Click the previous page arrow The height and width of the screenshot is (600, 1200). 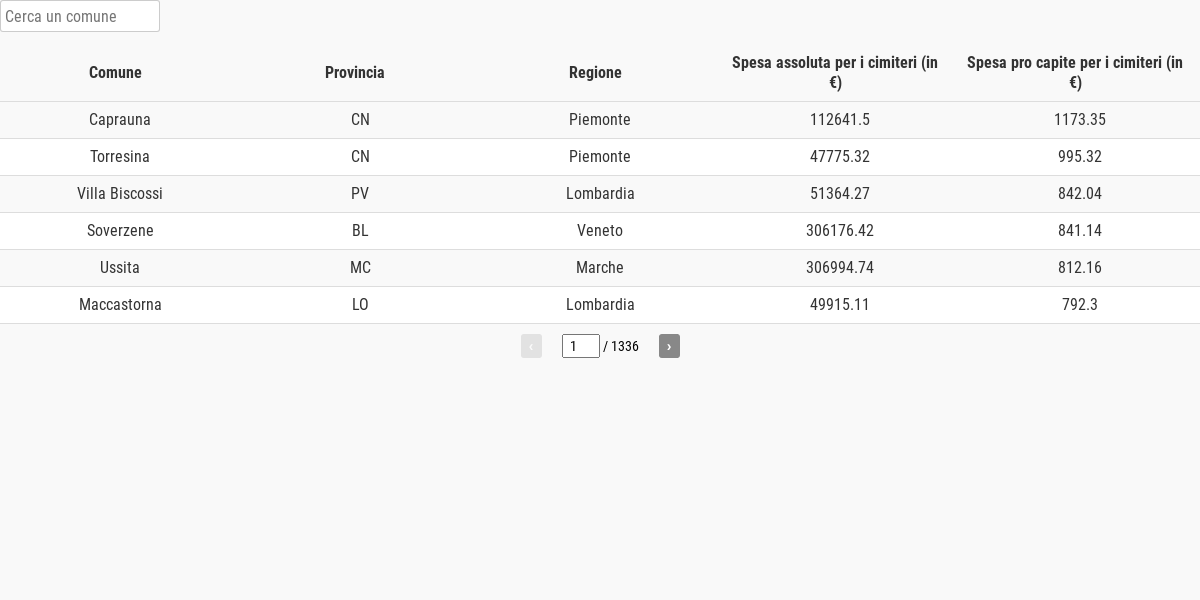[x=531, y=346]
